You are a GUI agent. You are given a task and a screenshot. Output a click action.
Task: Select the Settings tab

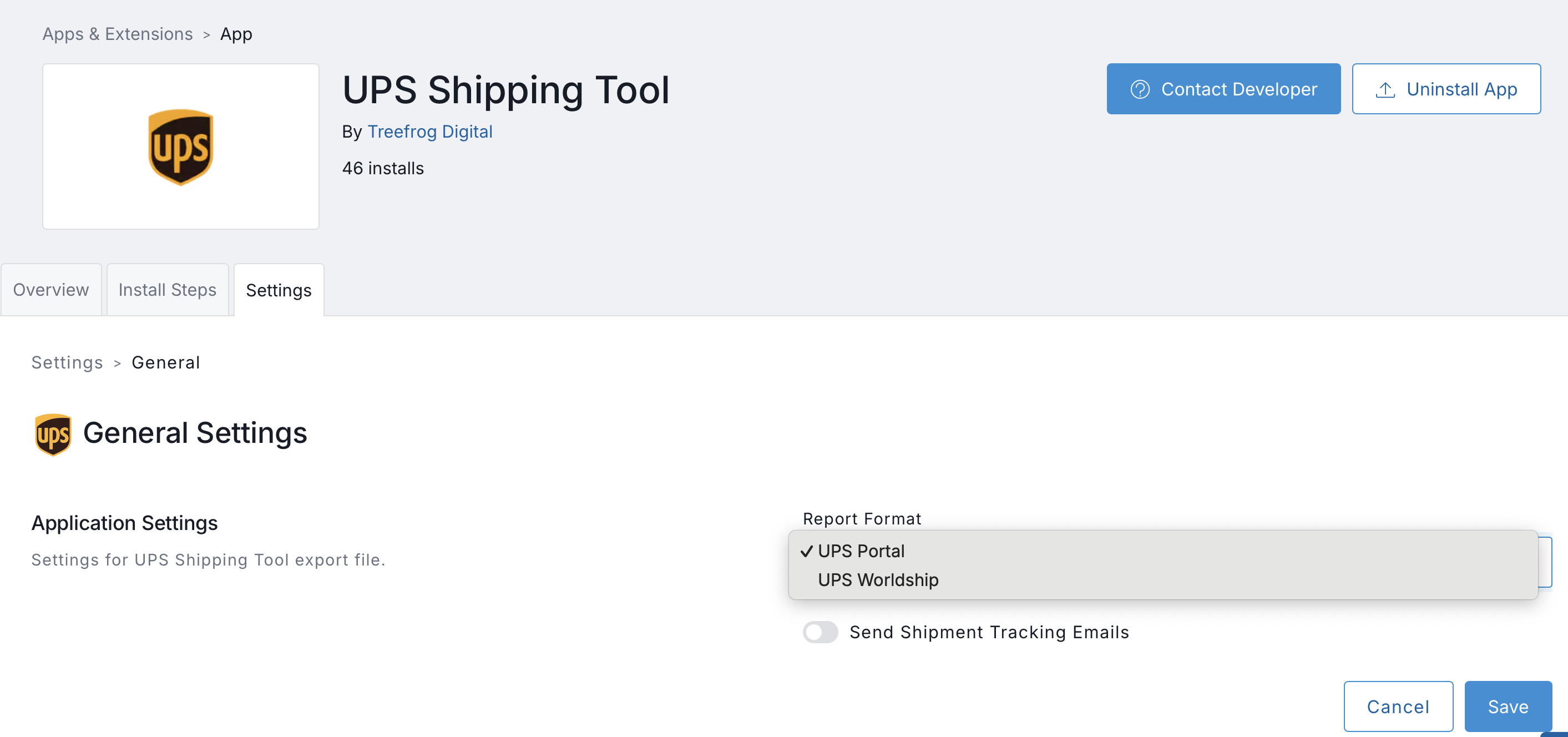[279, 290]
